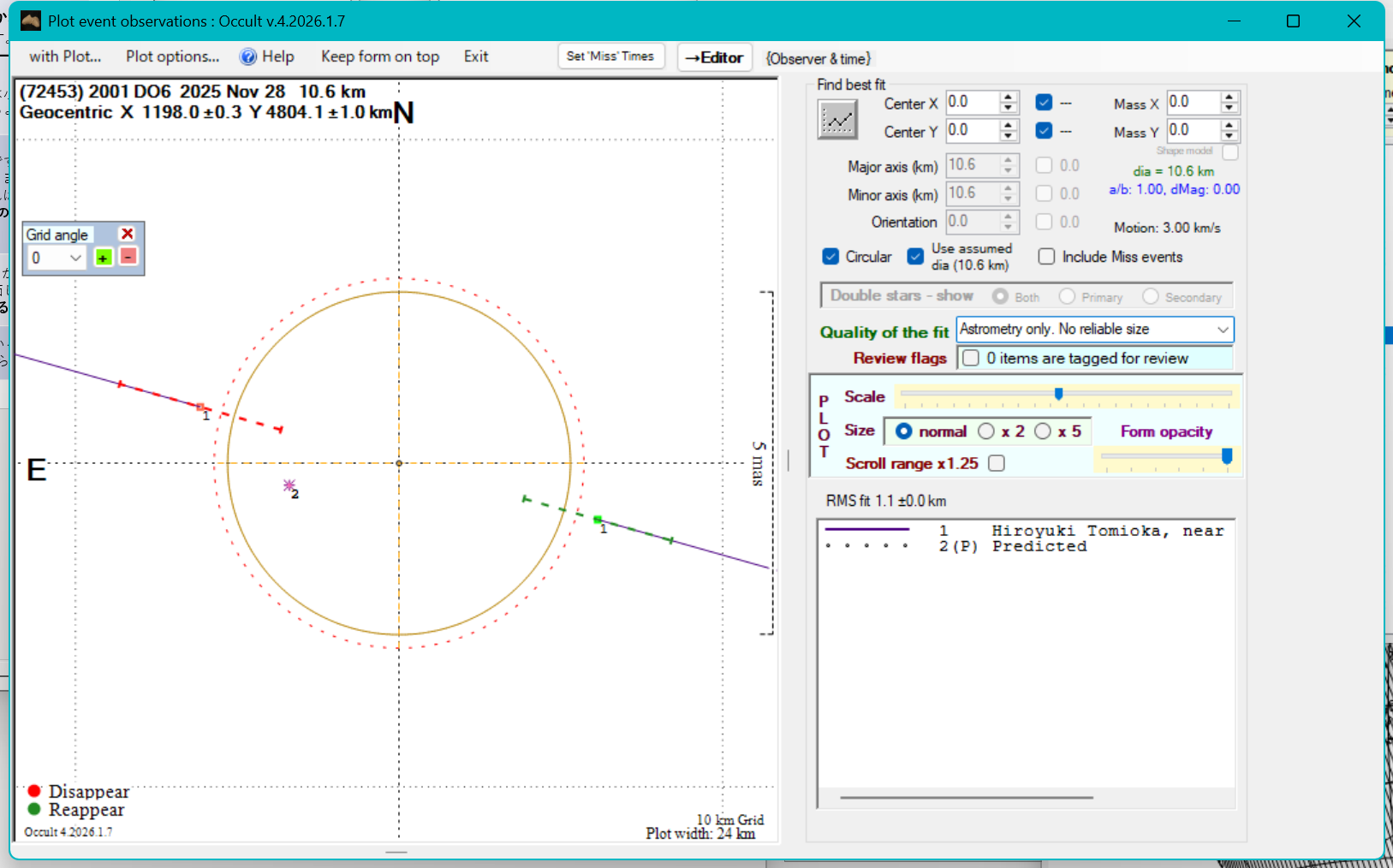
Task: Open the Plot options menu
Action: click(172, 57)
